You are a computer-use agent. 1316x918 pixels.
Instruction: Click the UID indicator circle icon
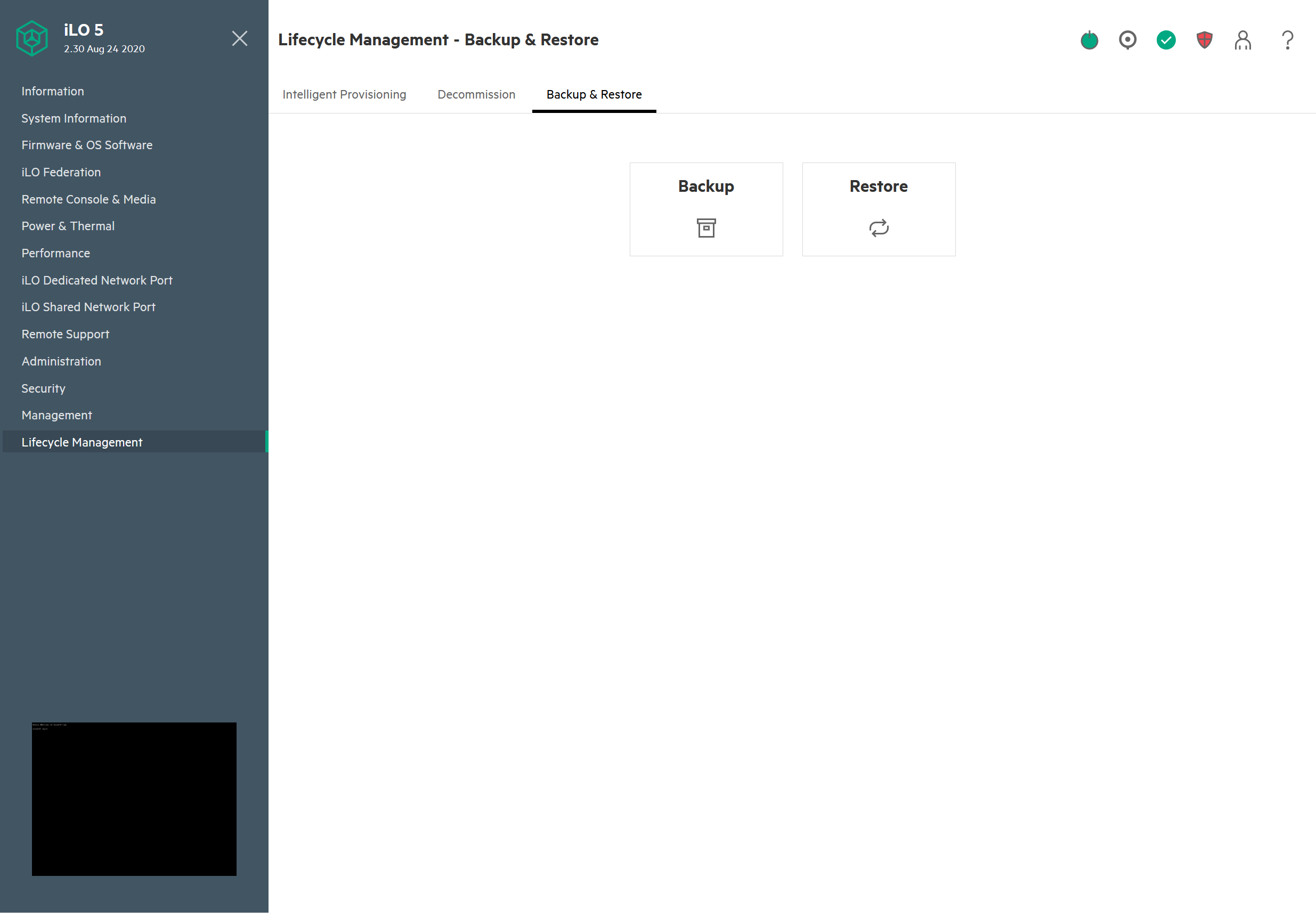click(x=1127, y=40)
